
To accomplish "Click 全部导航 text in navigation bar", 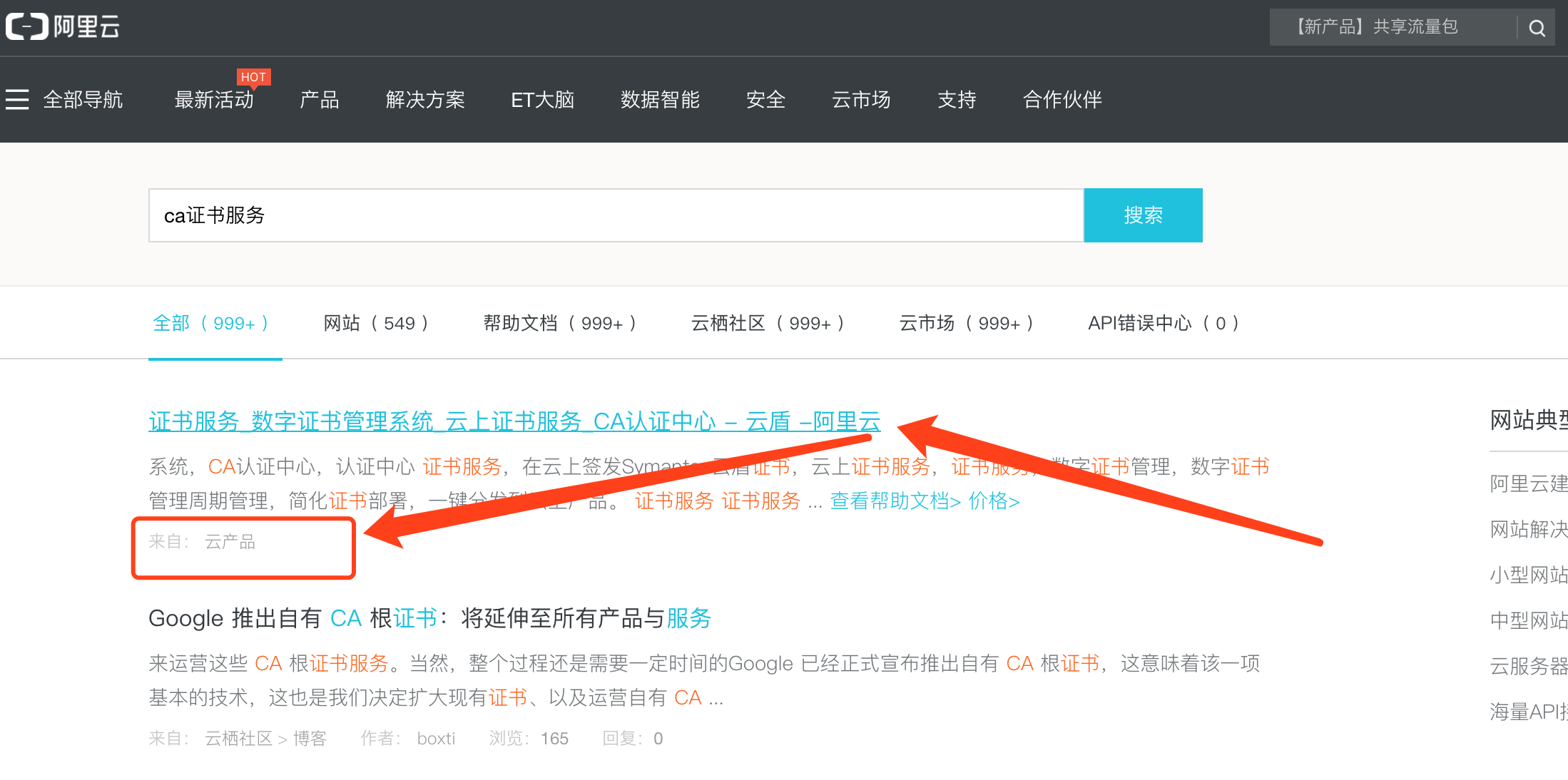I will 83,100.
